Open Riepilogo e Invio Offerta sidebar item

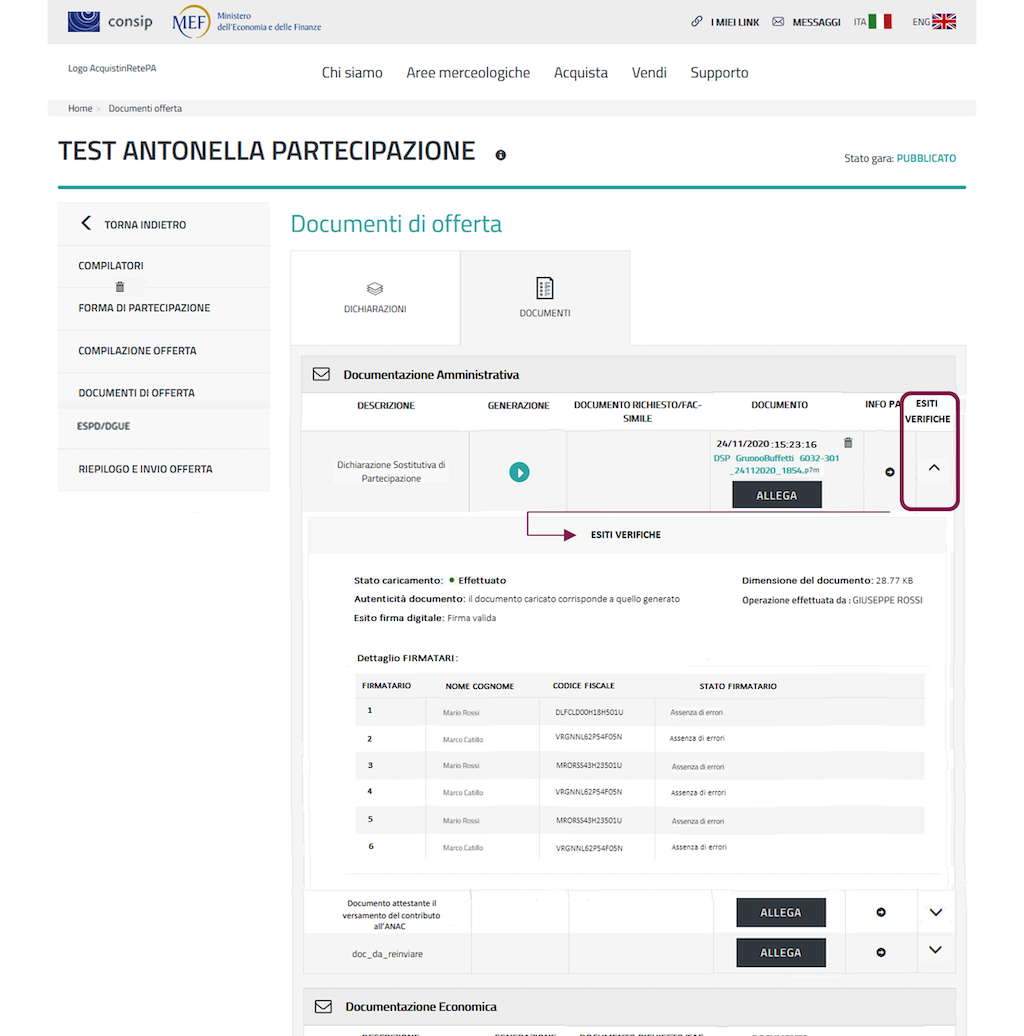145,469
